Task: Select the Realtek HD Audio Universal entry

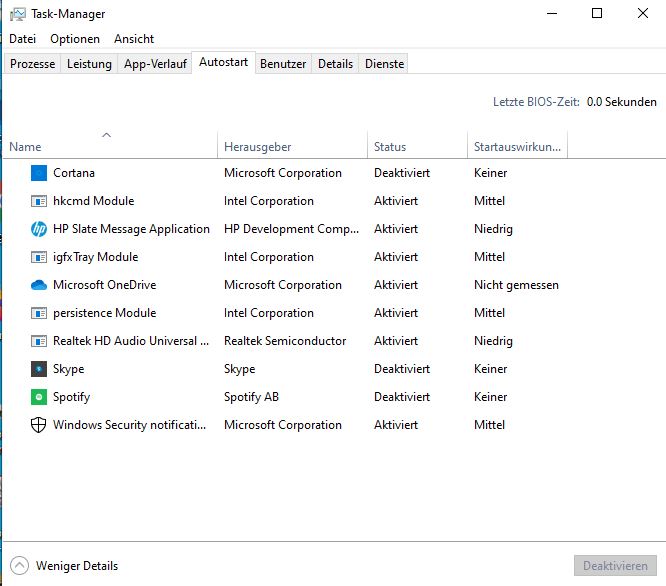Action: click(x=131, y=341)
